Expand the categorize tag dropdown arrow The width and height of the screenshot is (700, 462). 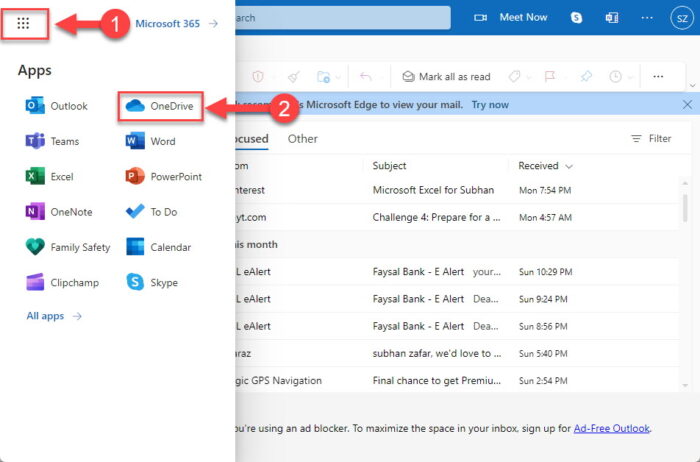(x=529, y=77)
